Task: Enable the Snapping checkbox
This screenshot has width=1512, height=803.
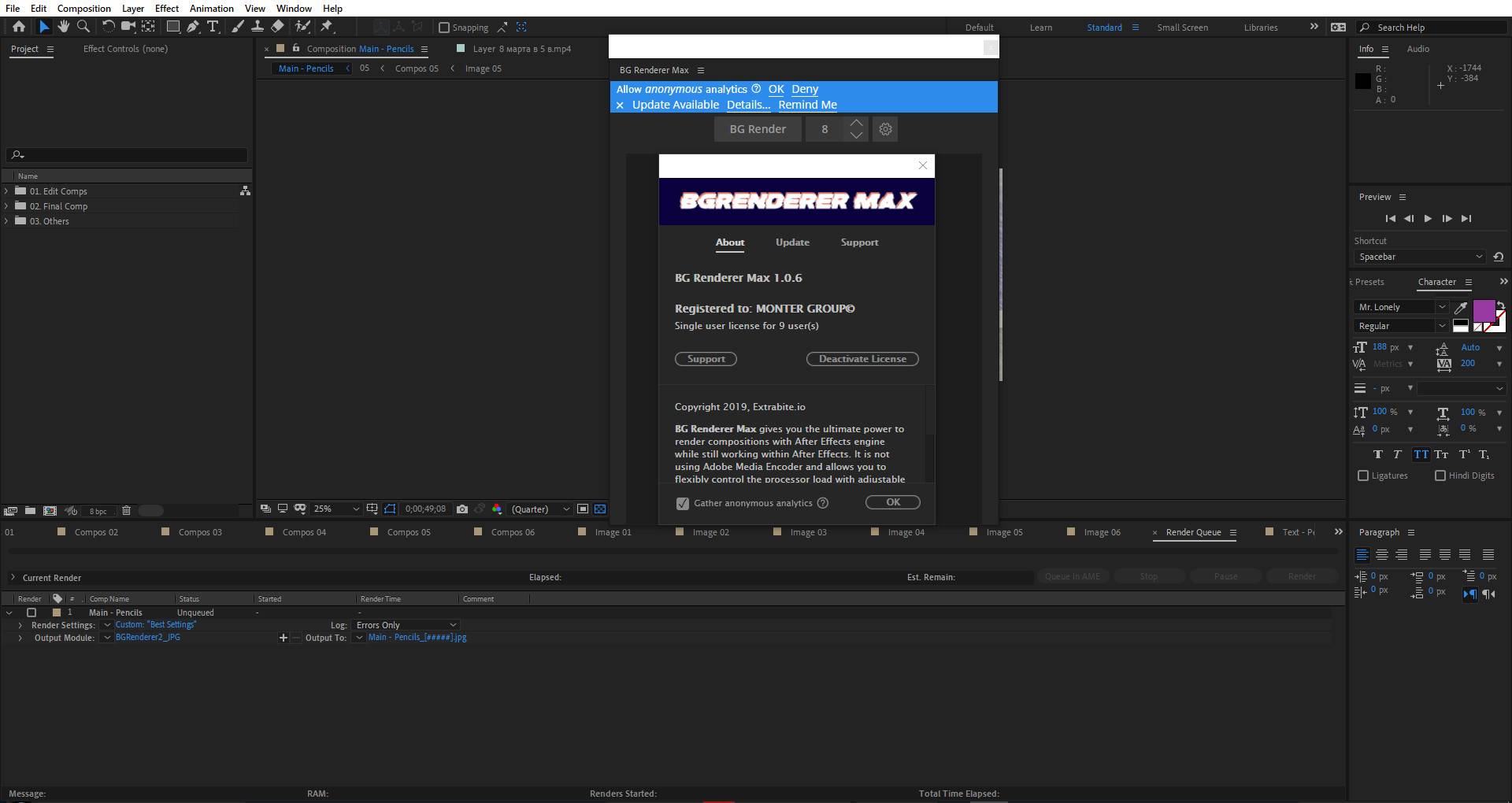Action: coord(444,28)
